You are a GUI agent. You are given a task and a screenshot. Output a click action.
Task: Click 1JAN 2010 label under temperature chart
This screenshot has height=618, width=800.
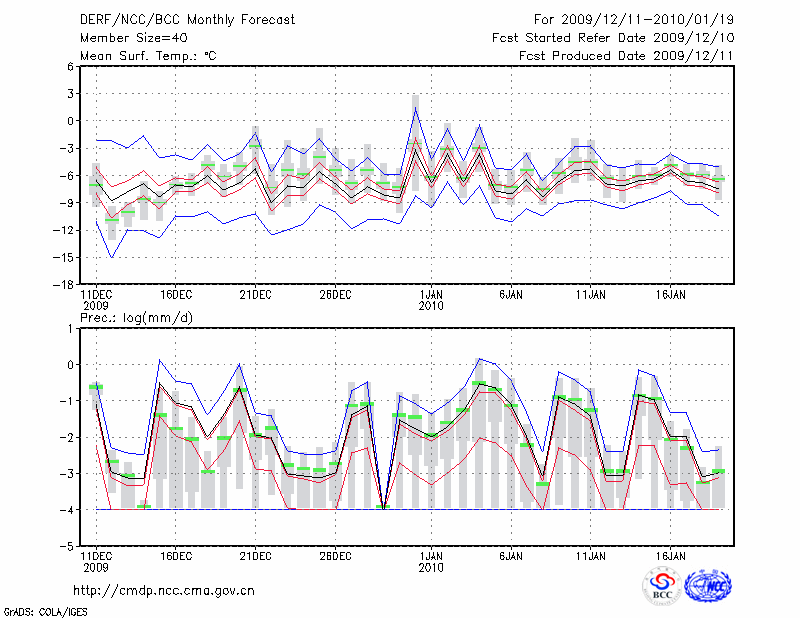(431, 300)
